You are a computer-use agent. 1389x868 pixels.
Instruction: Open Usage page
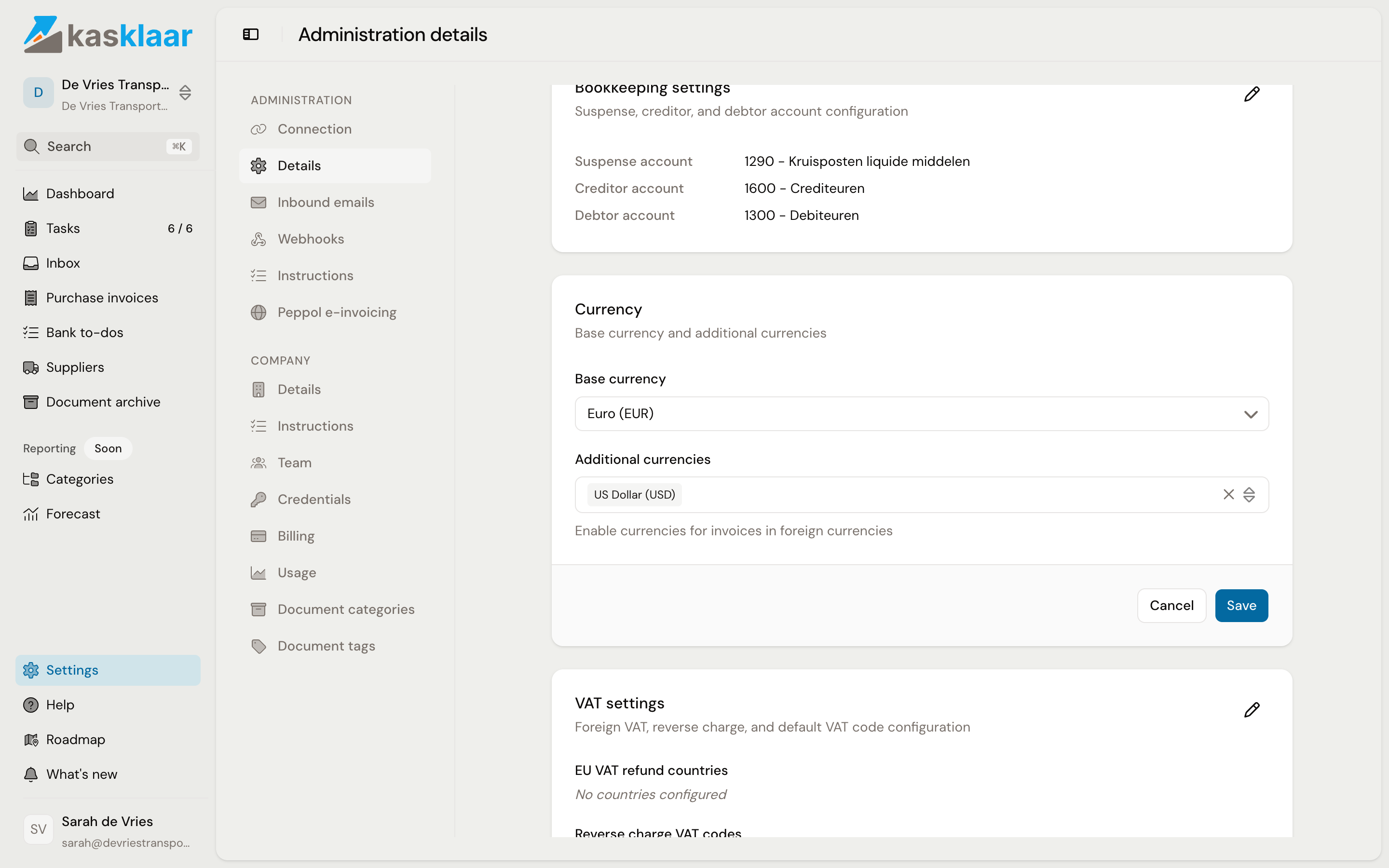click(x=335, y=573)
